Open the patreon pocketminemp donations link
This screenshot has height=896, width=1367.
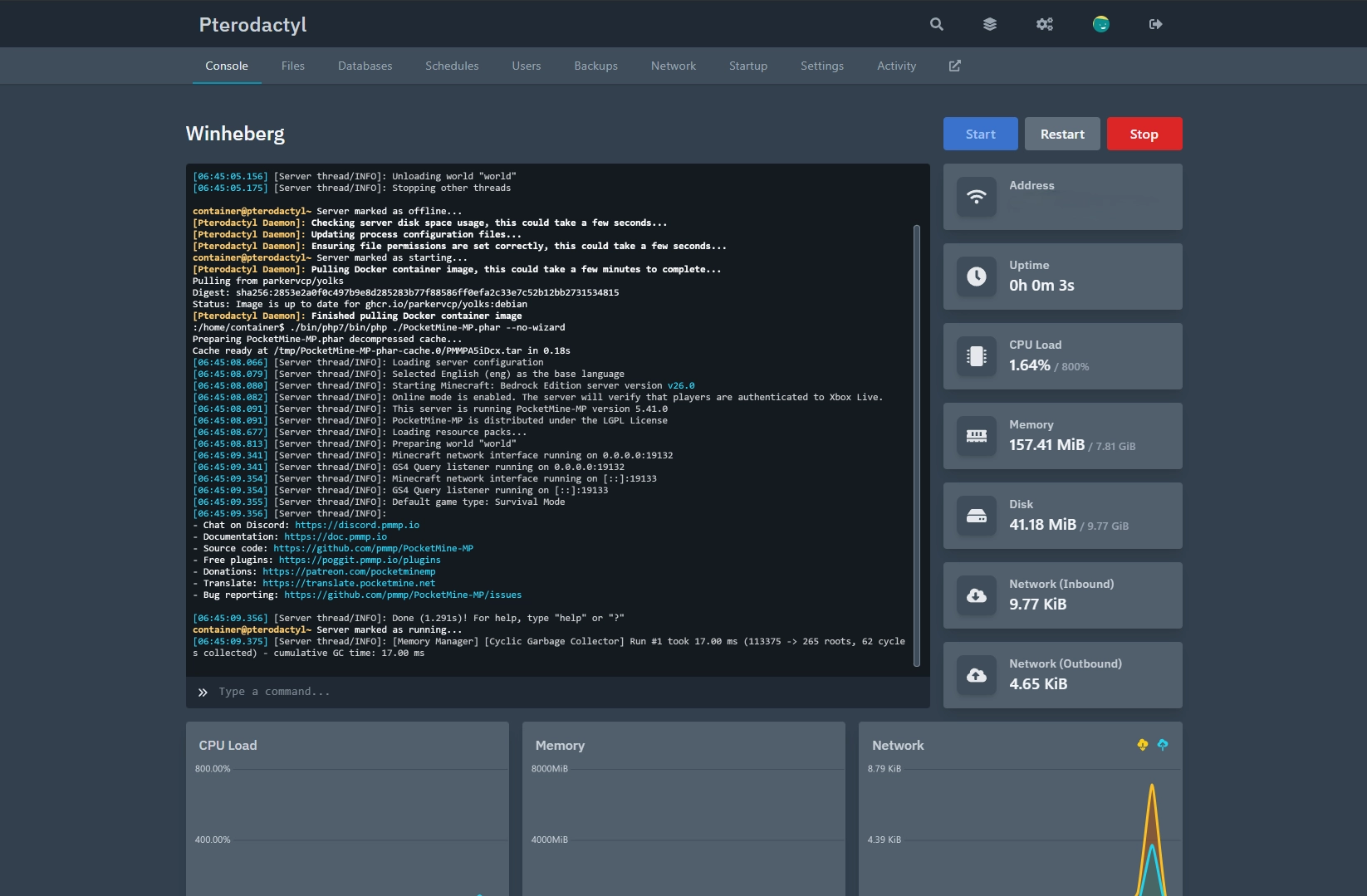coord(349,571)
